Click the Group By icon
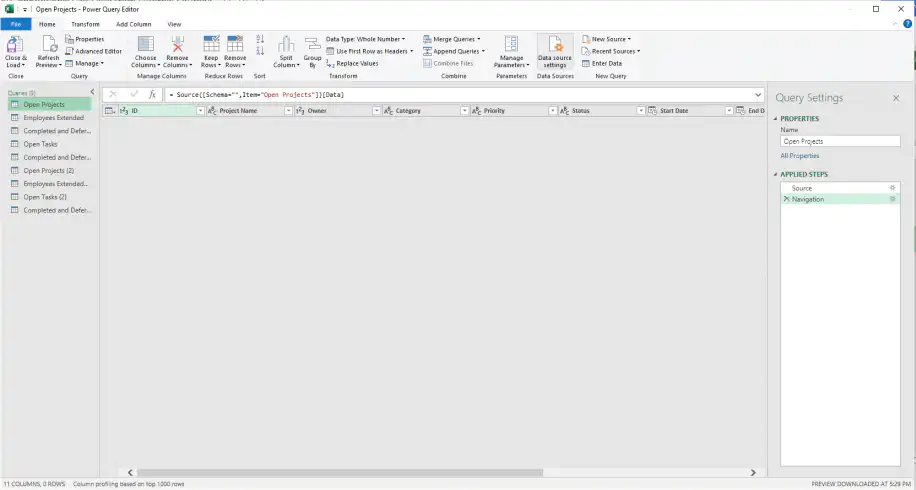 coord(313,44)
